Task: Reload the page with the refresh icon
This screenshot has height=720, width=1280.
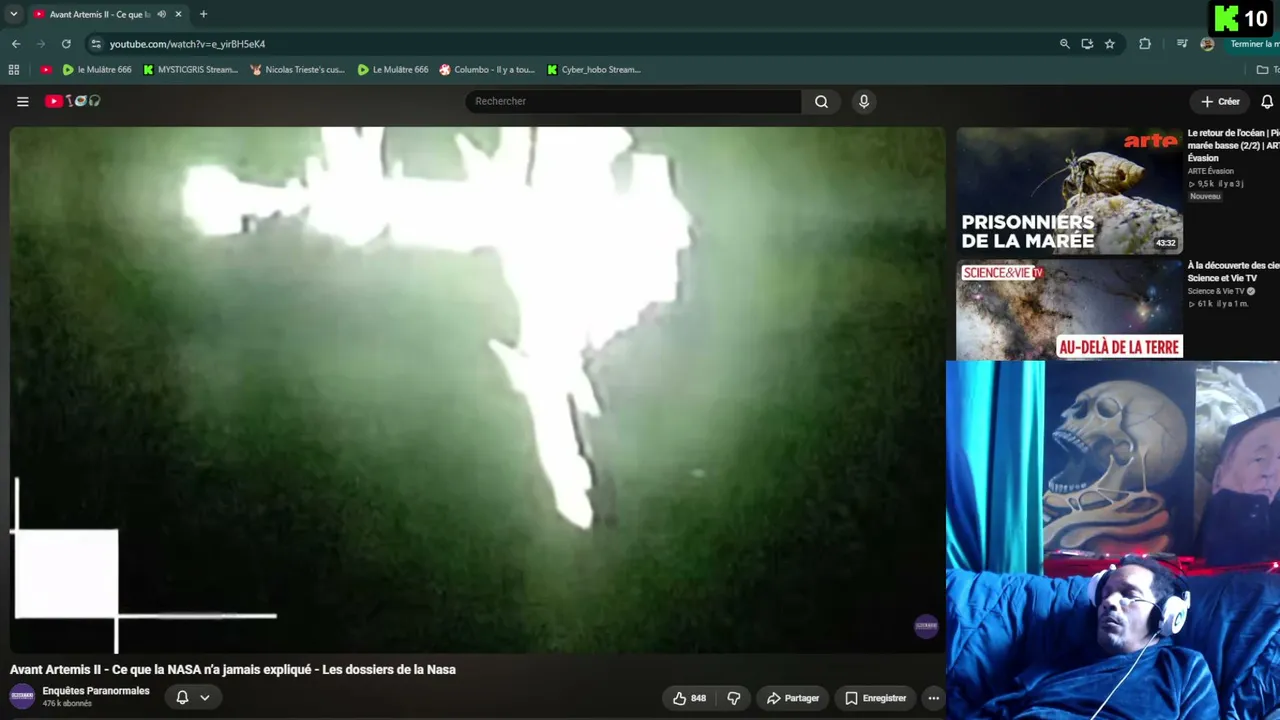Action: 66,44
